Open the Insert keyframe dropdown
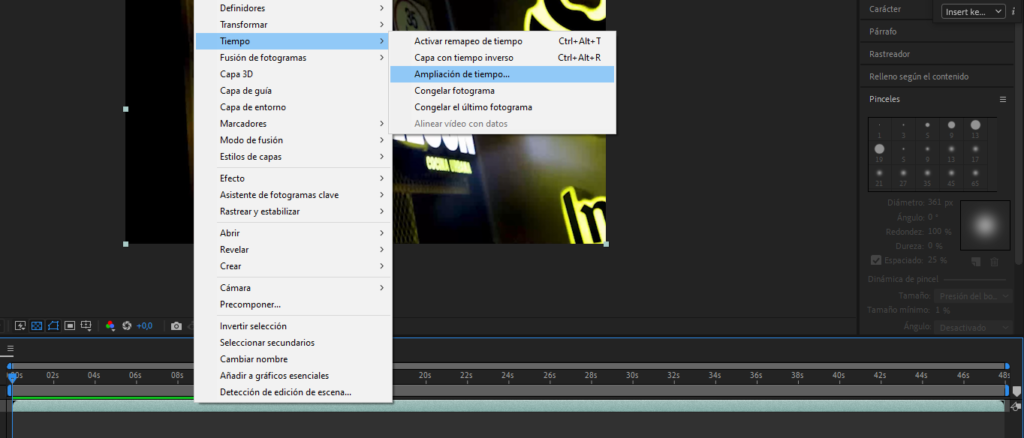 pyautogui.click(x=971, y=11)
